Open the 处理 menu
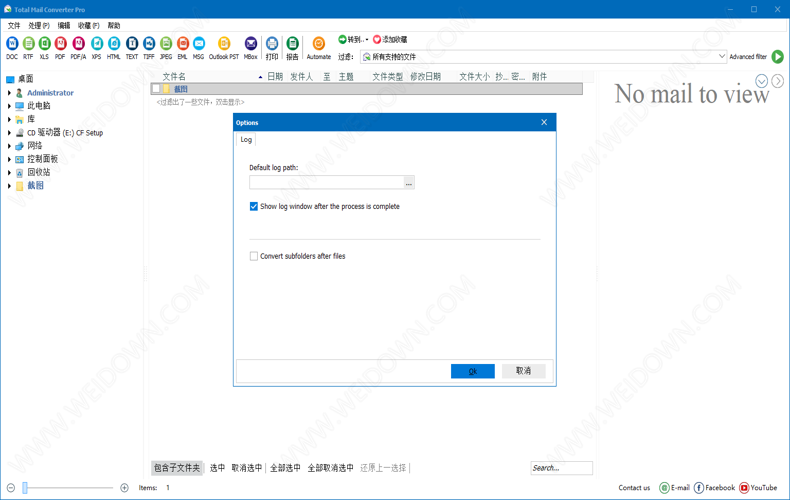 pyautogui.click(x=39, y=25)
